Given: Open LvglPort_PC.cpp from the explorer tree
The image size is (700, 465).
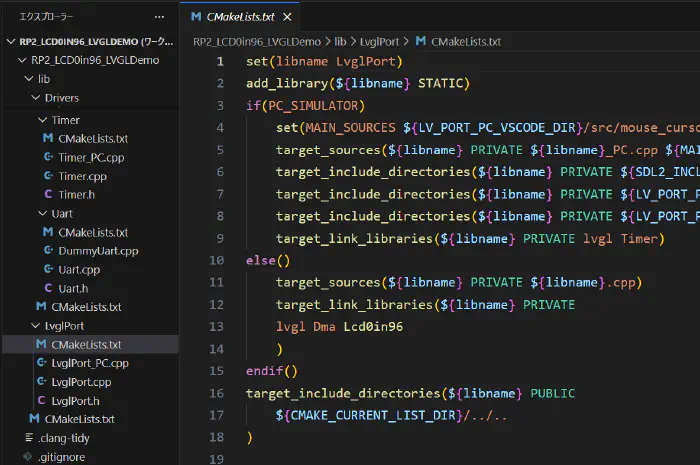Looking at the screenshot, I should click(x=89, y=363).
